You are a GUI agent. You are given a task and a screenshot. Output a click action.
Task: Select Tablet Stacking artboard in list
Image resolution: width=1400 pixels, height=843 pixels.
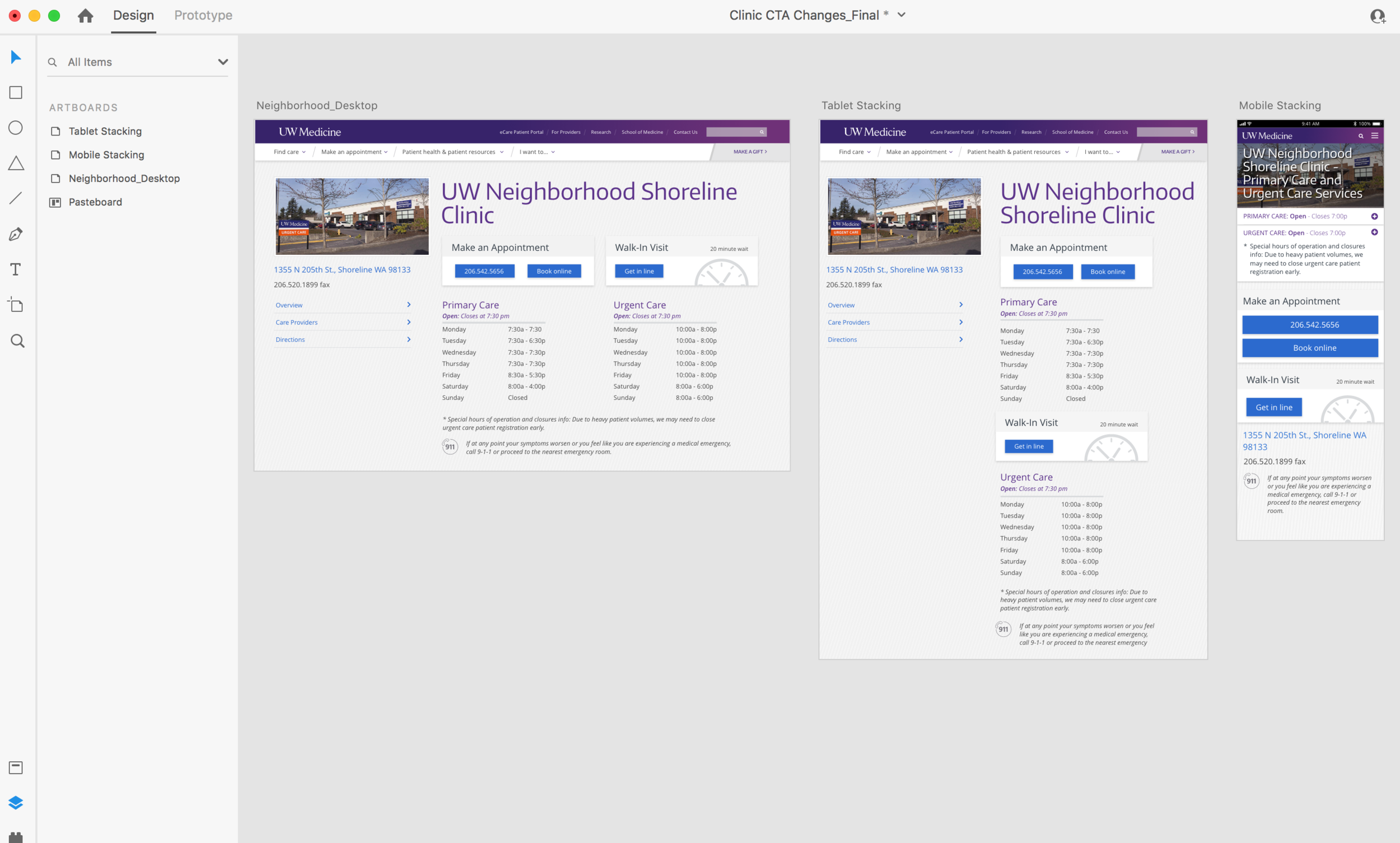click(x=105, y=131)
